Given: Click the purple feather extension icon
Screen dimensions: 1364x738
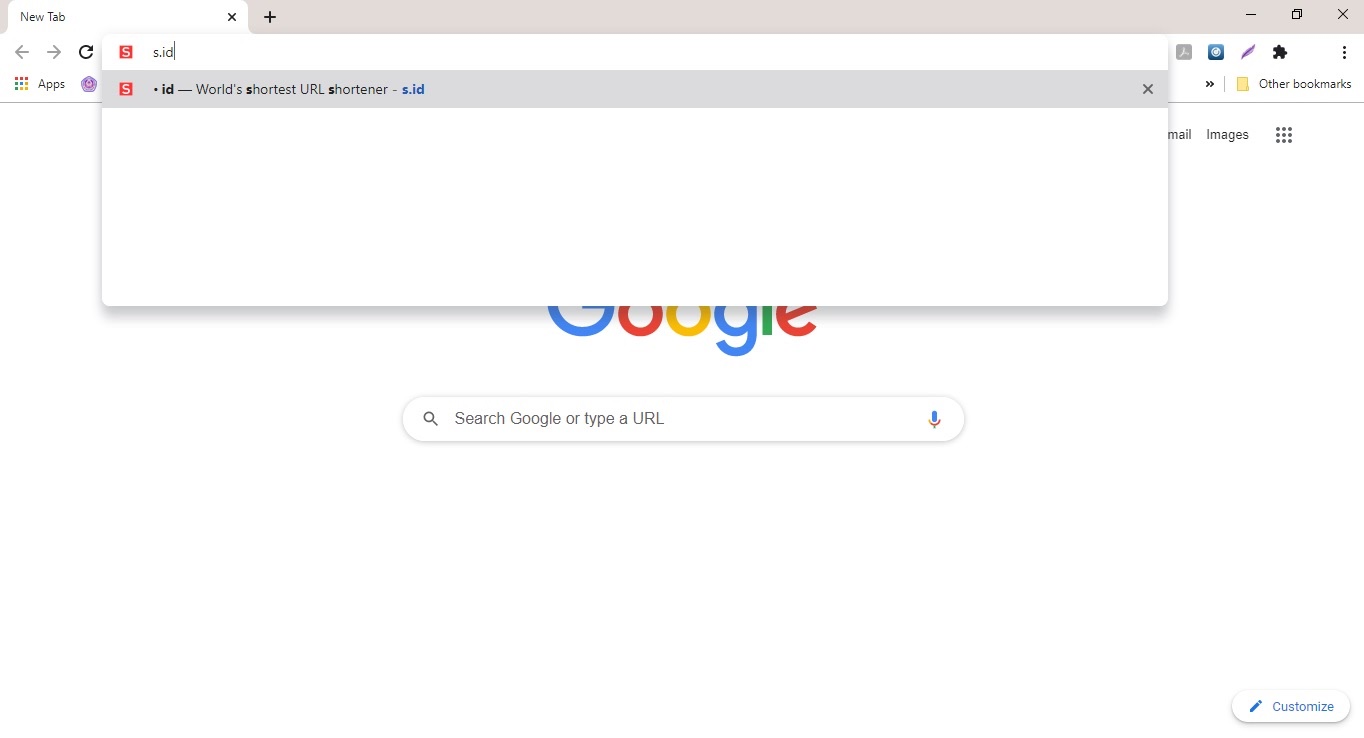Looking at the screenshot, I should pos(1248,52).
